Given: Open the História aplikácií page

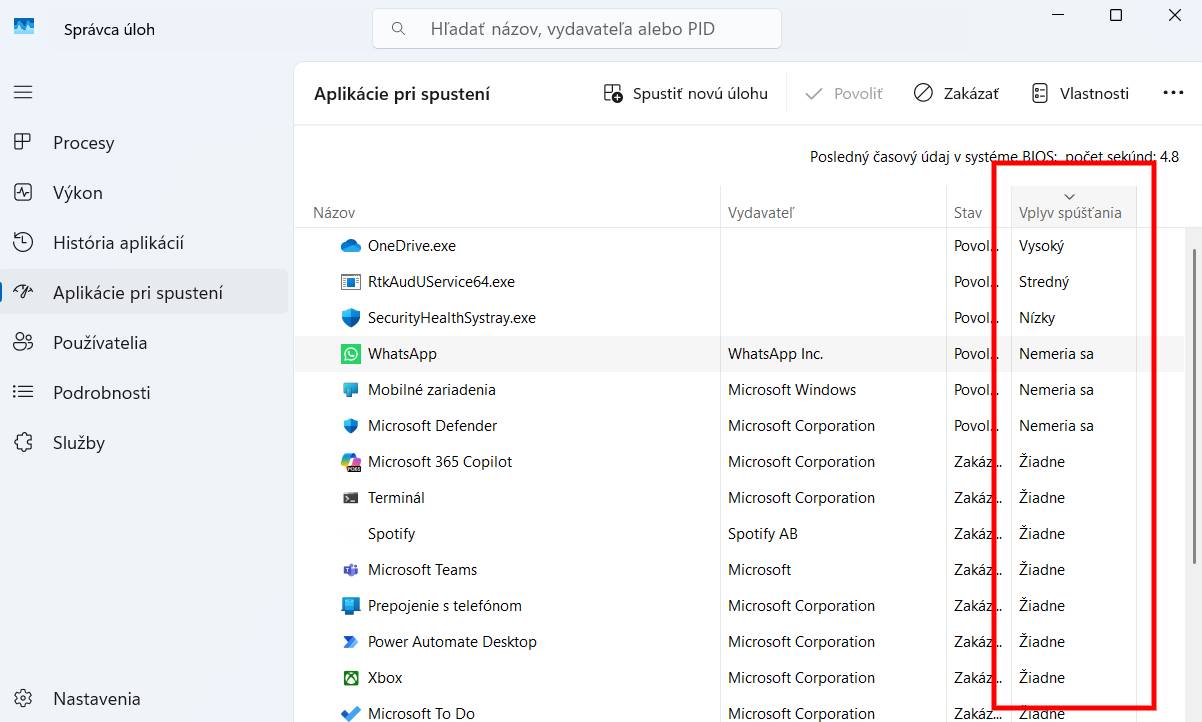Looking at the screenshot, I should pos(145,242).
